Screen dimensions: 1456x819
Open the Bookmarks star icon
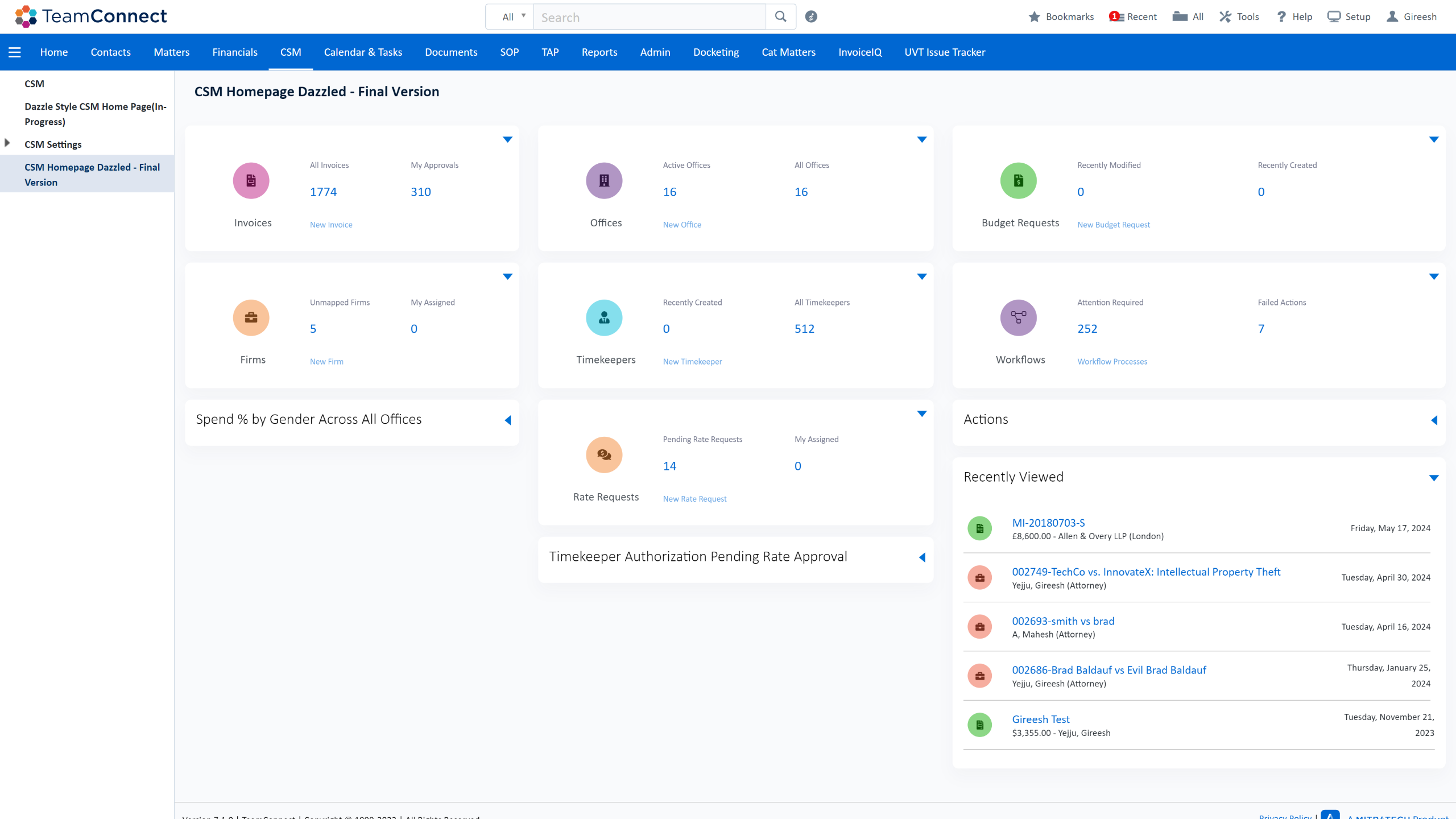click(1035, 16)
